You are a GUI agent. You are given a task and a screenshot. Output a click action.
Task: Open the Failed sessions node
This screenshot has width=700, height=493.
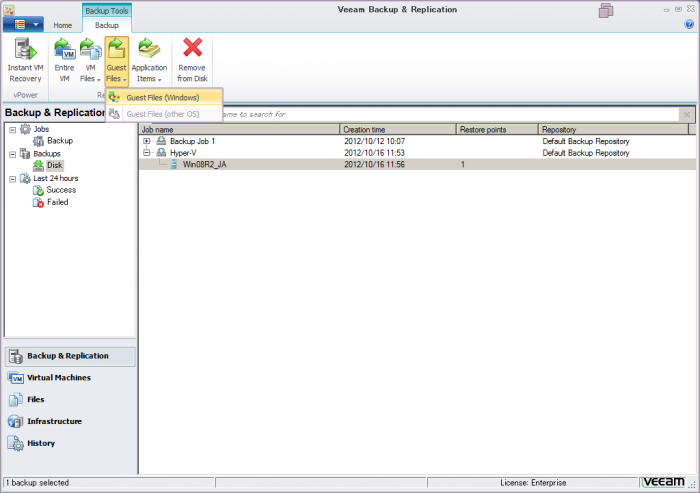pos(58,202)
